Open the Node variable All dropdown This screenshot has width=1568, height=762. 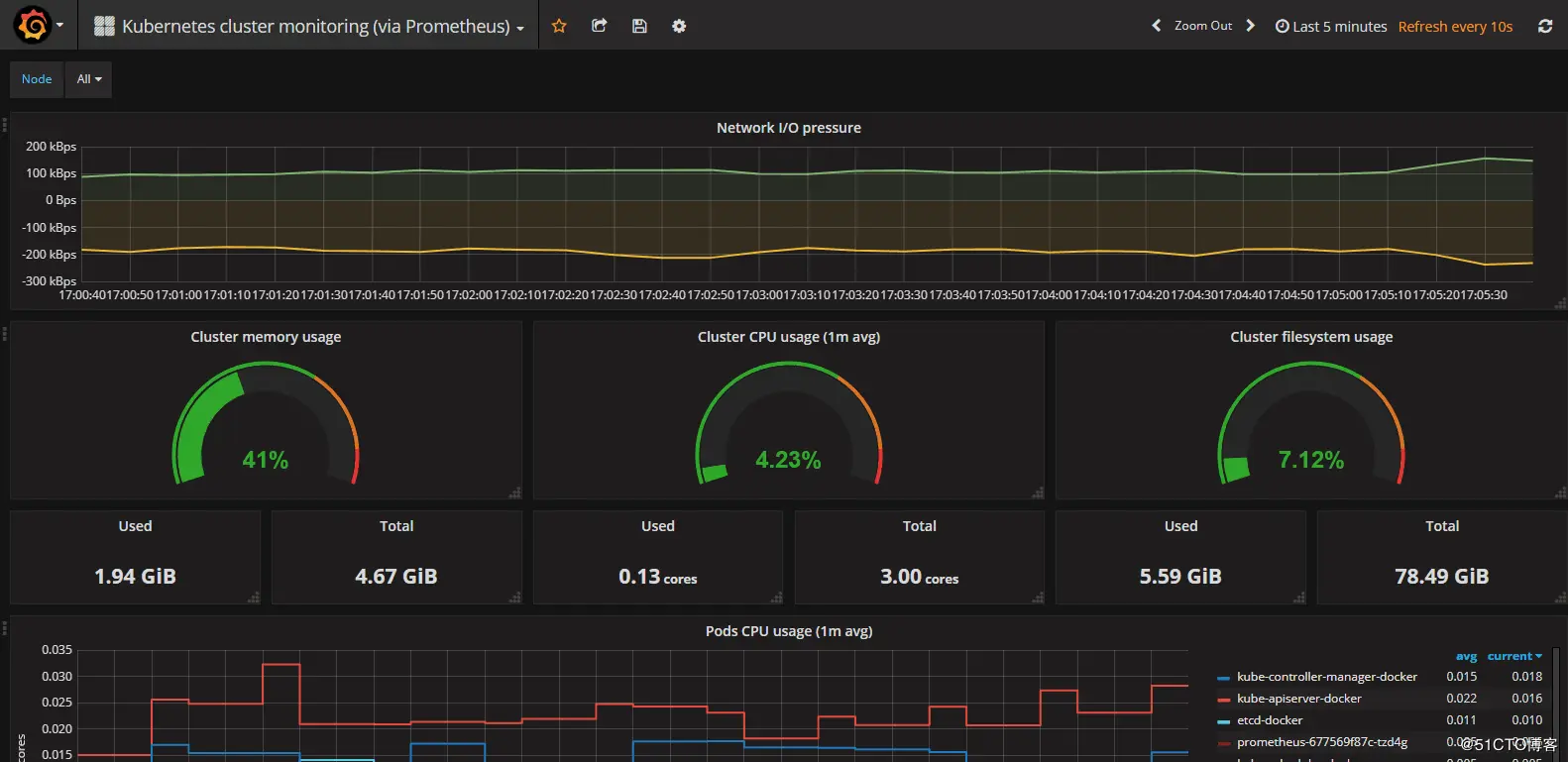click(x=89, y=79)
